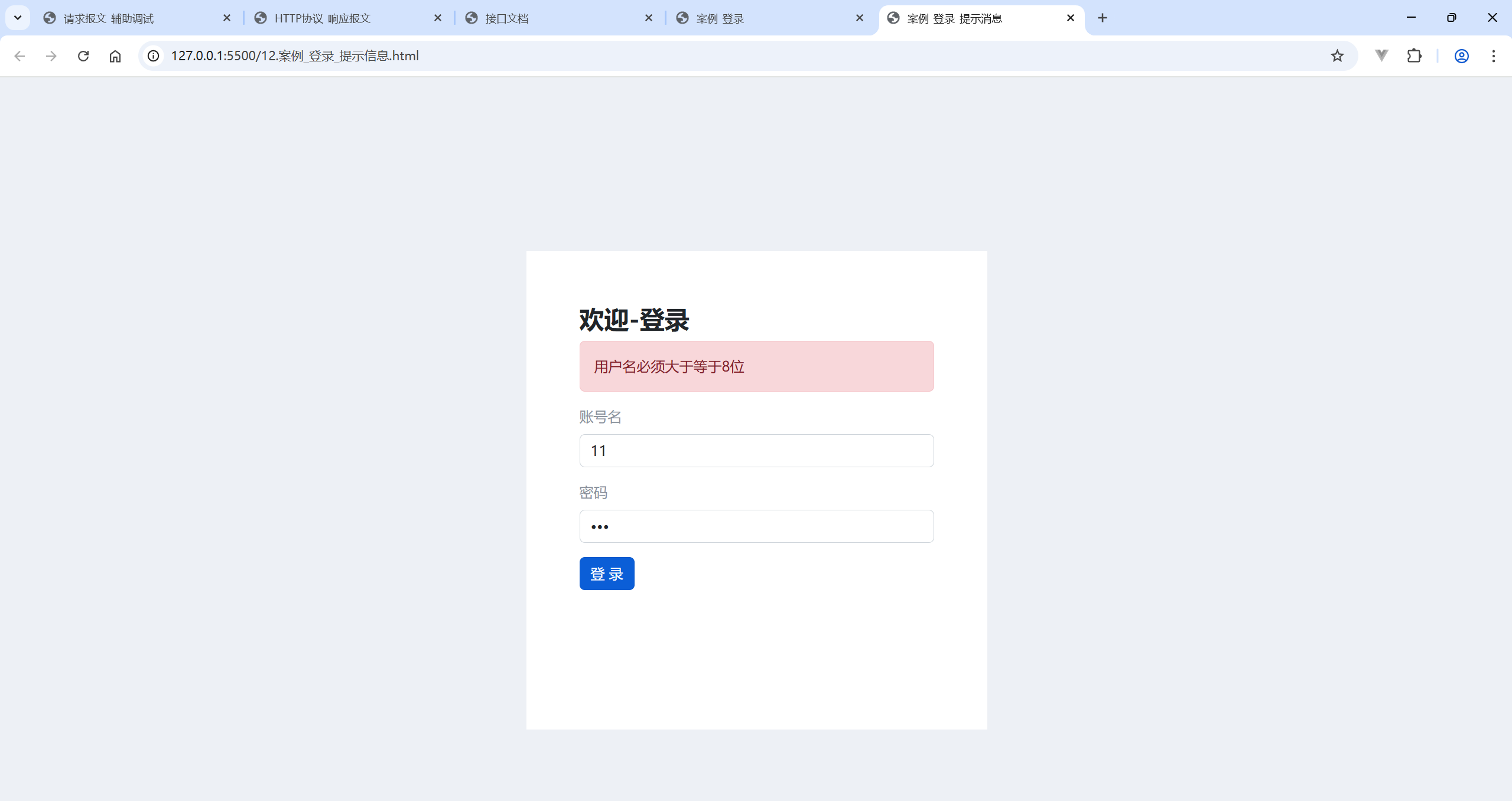Click the 密码 input field
The width and height of the screenshot is (1512, 801).
pyautogui.click(x=756, y=526)
